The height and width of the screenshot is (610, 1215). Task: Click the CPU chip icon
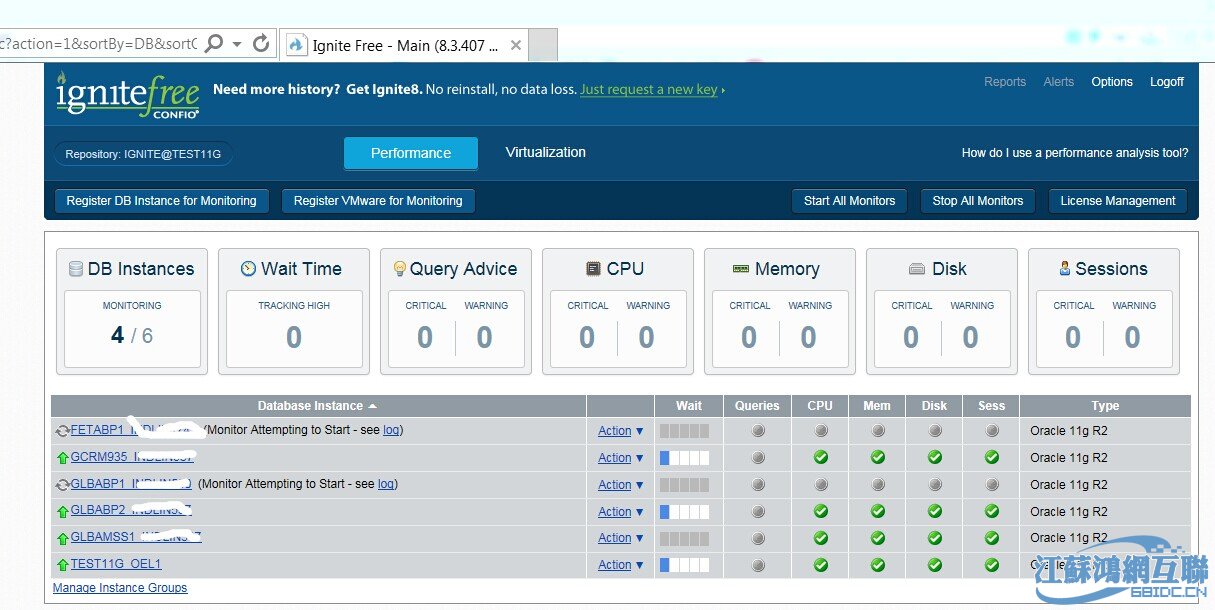(594, 269)
